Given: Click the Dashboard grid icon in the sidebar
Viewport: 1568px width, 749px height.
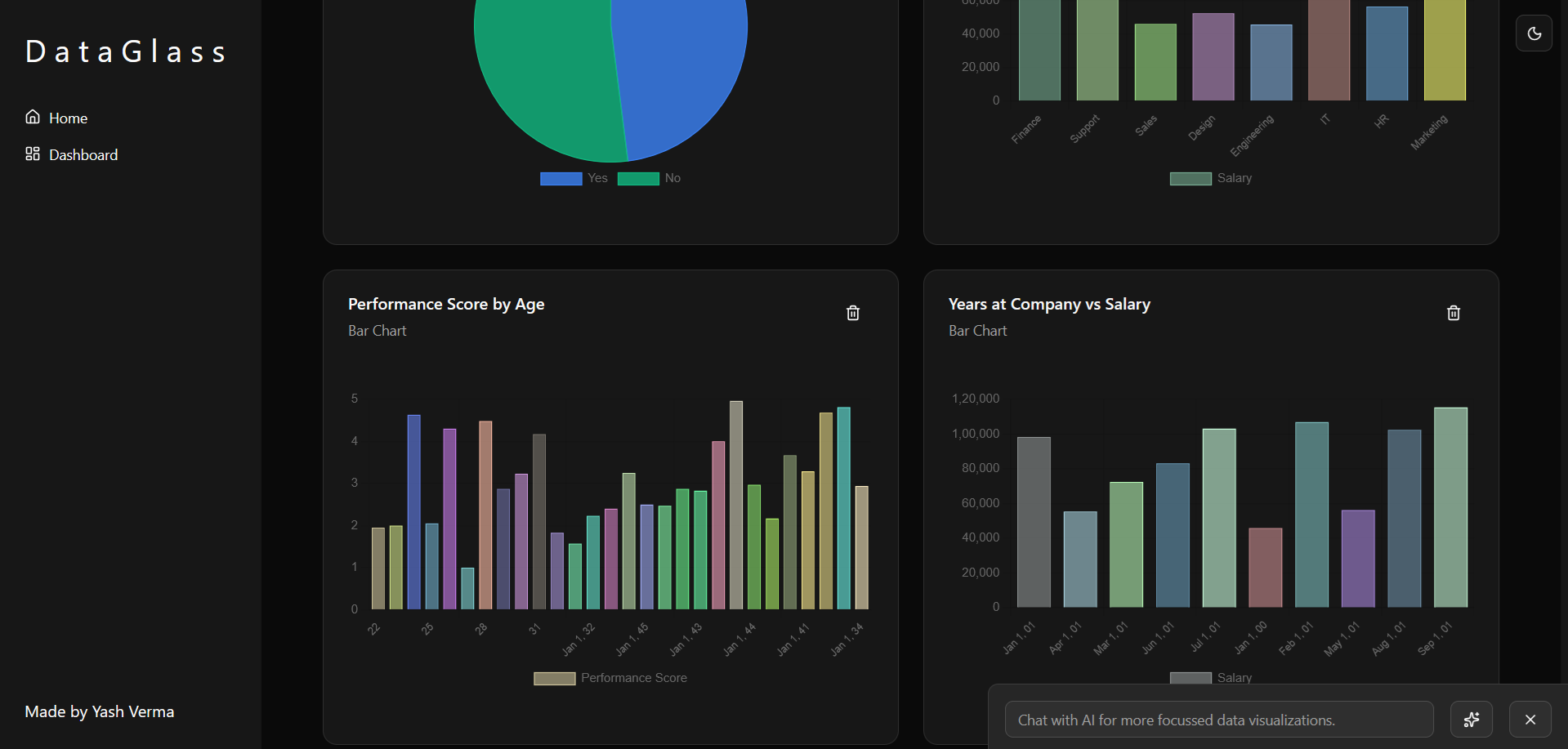Looking at the screenshot, I should tap(33, 154).
